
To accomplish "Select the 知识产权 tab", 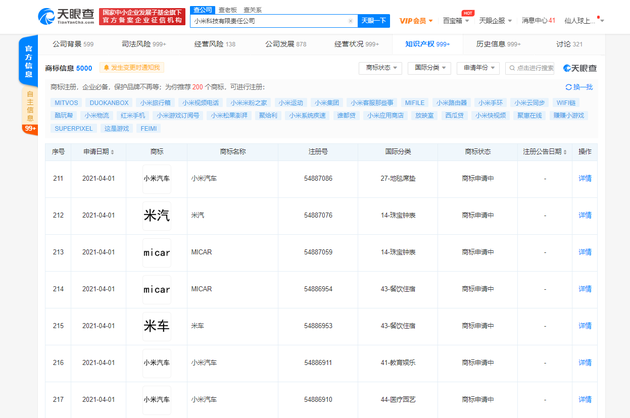I will pyautogui.click(x=427, y=44).
